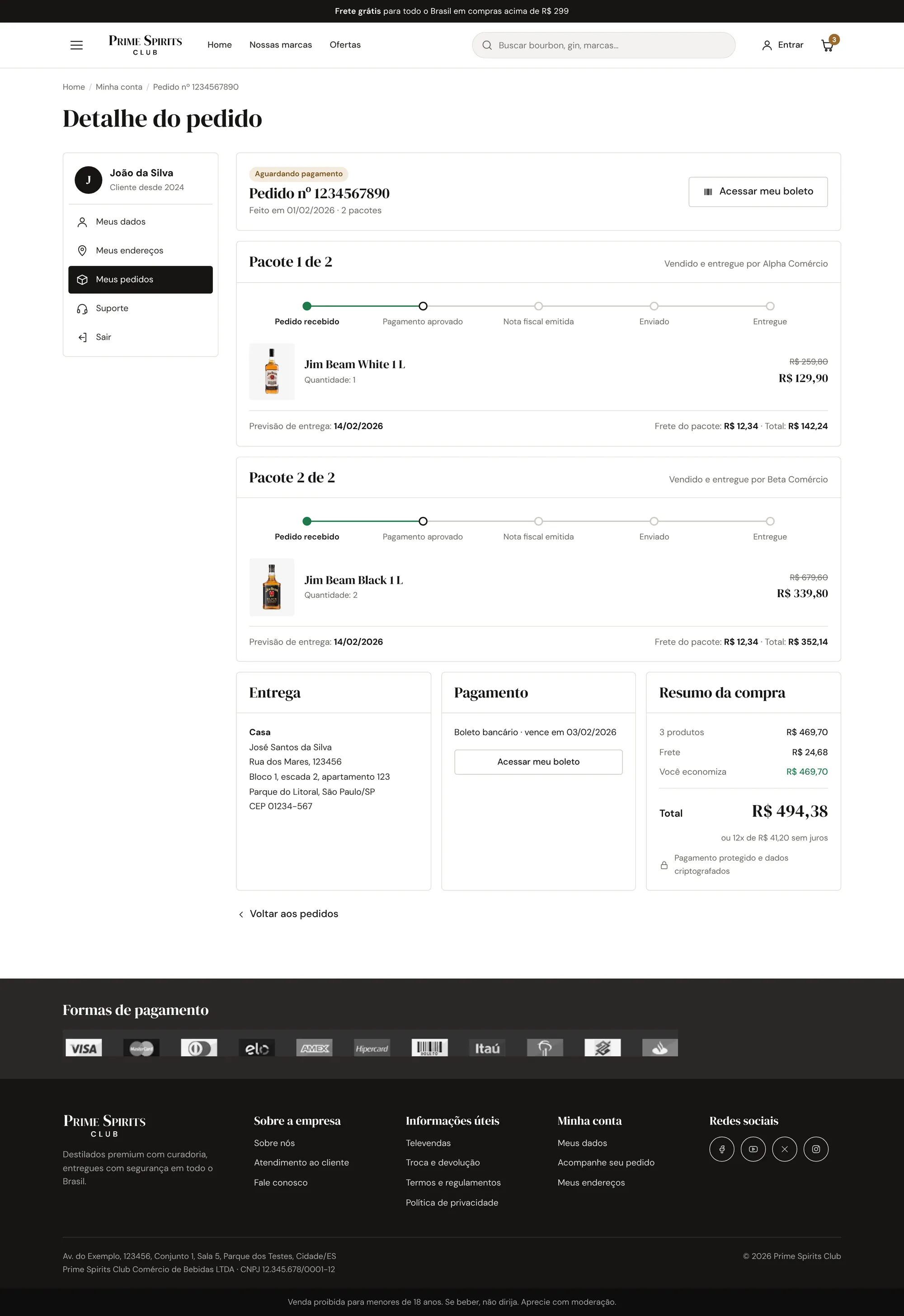Click the Instagram icon in footer
This screenshot has height=1316, width=904.
click(816, 1149)
